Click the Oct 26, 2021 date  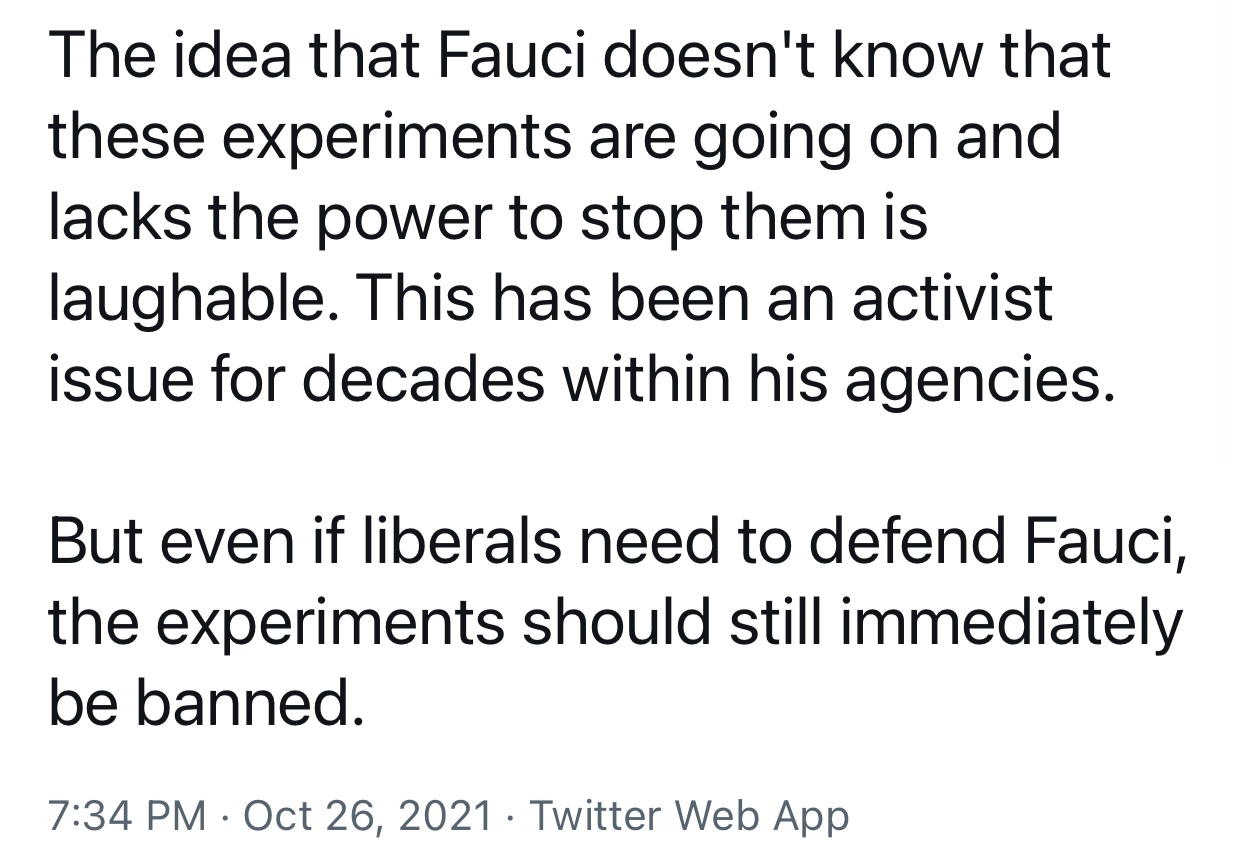(367, 815)
